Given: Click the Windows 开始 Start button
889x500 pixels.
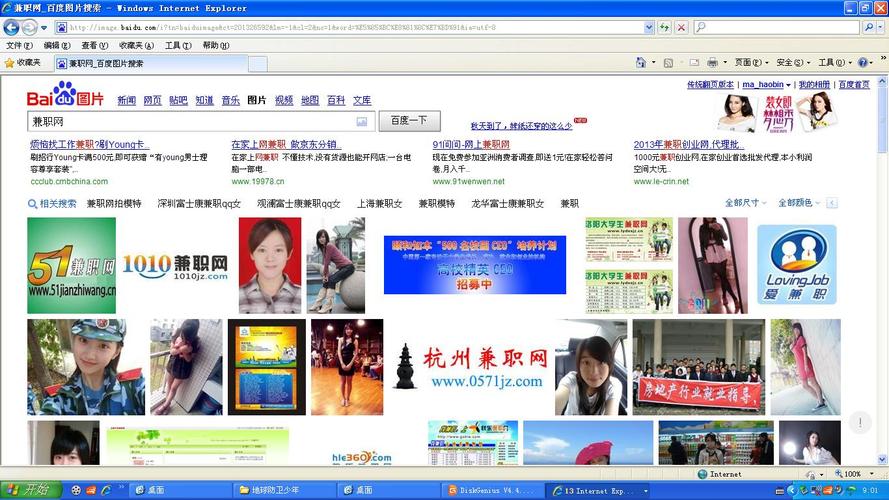Looking at the screenshot, I should 30,490.
